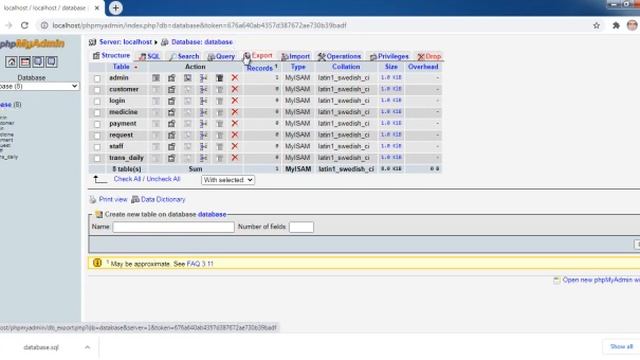640x360 pixels.
Task: Focus the new table Name field
Action: [x=173, y=227]
